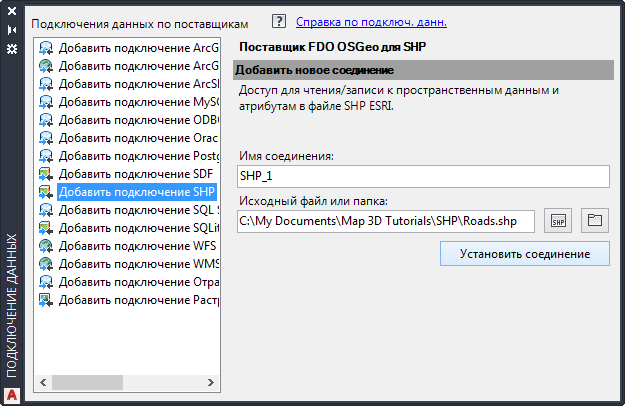
Task: Close the Подключение данных palette with X
Action: coord(12,11)
